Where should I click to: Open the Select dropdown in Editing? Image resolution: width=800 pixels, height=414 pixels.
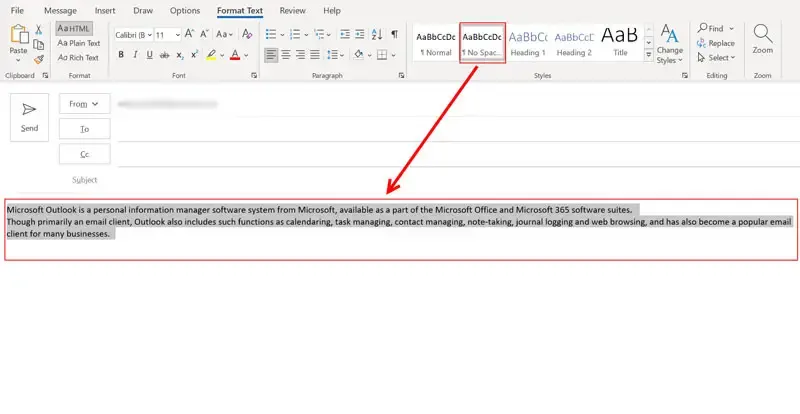(716, 58)
